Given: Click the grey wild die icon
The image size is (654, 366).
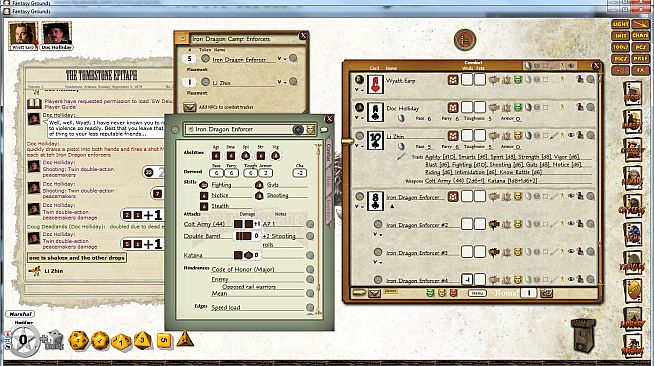Looking at the screenshot, I should click(54, 340).
